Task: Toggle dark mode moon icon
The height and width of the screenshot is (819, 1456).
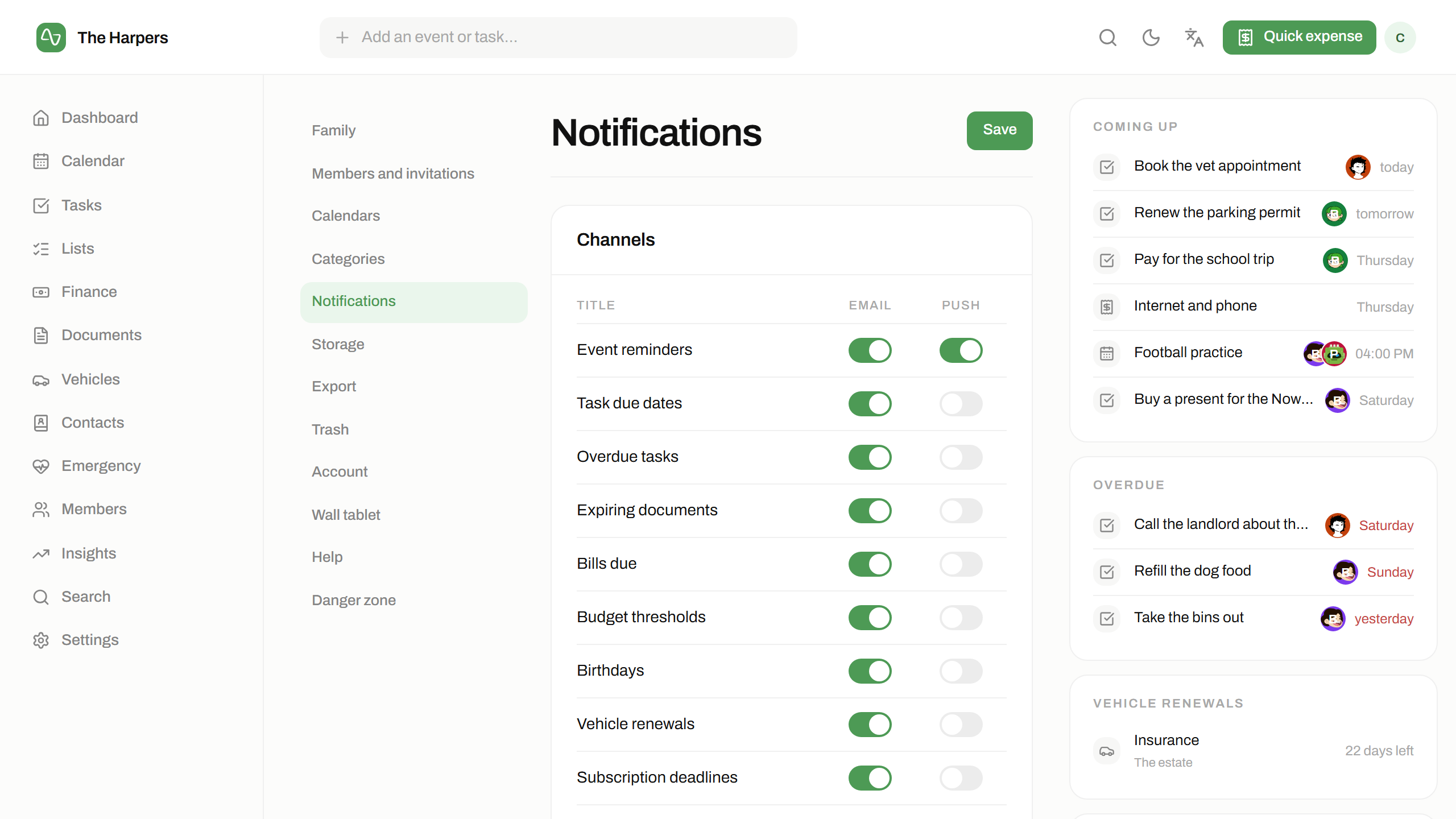Action: point(1151,38)
